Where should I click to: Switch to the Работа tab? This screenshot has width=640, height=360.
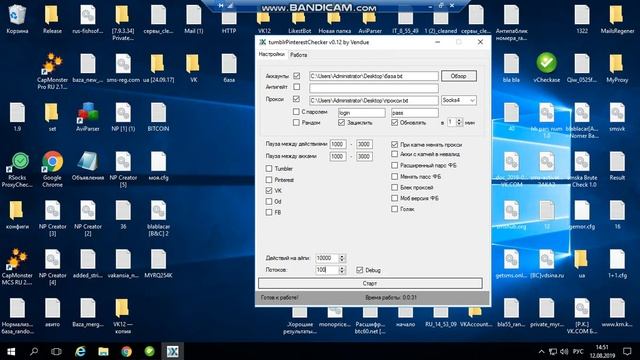click(299, 55)
